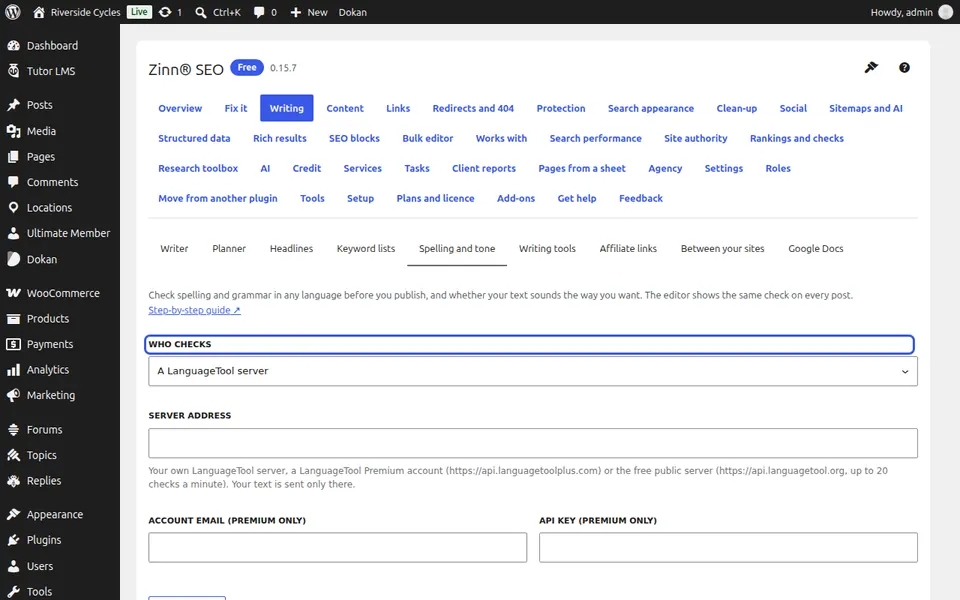Click the Account Email input field
The image size is (960, 600).
[337, 547]
